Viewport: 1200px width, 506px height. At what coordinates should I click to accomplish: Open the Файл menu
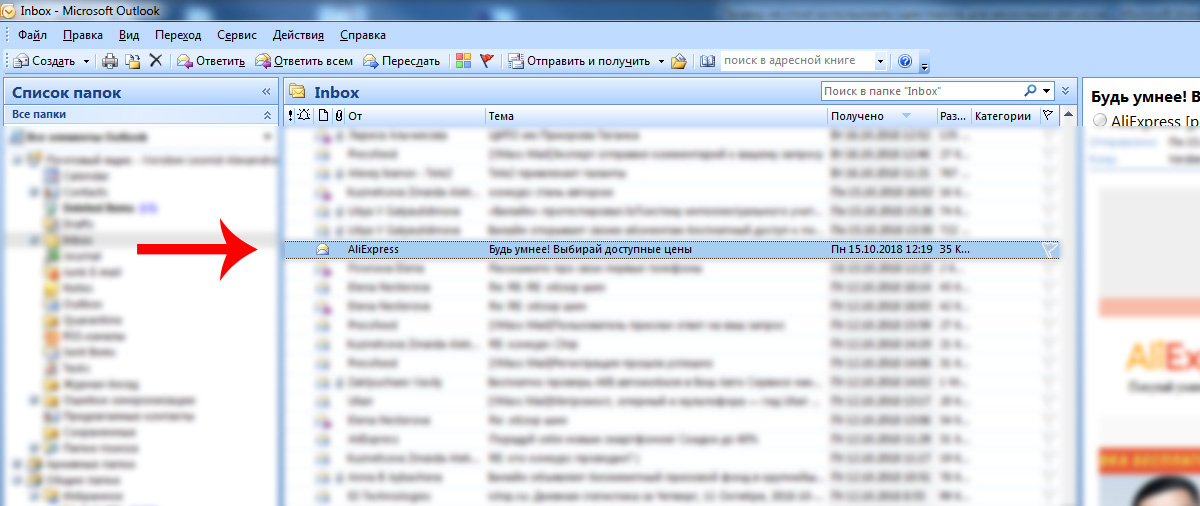click(x=33, y=35)
